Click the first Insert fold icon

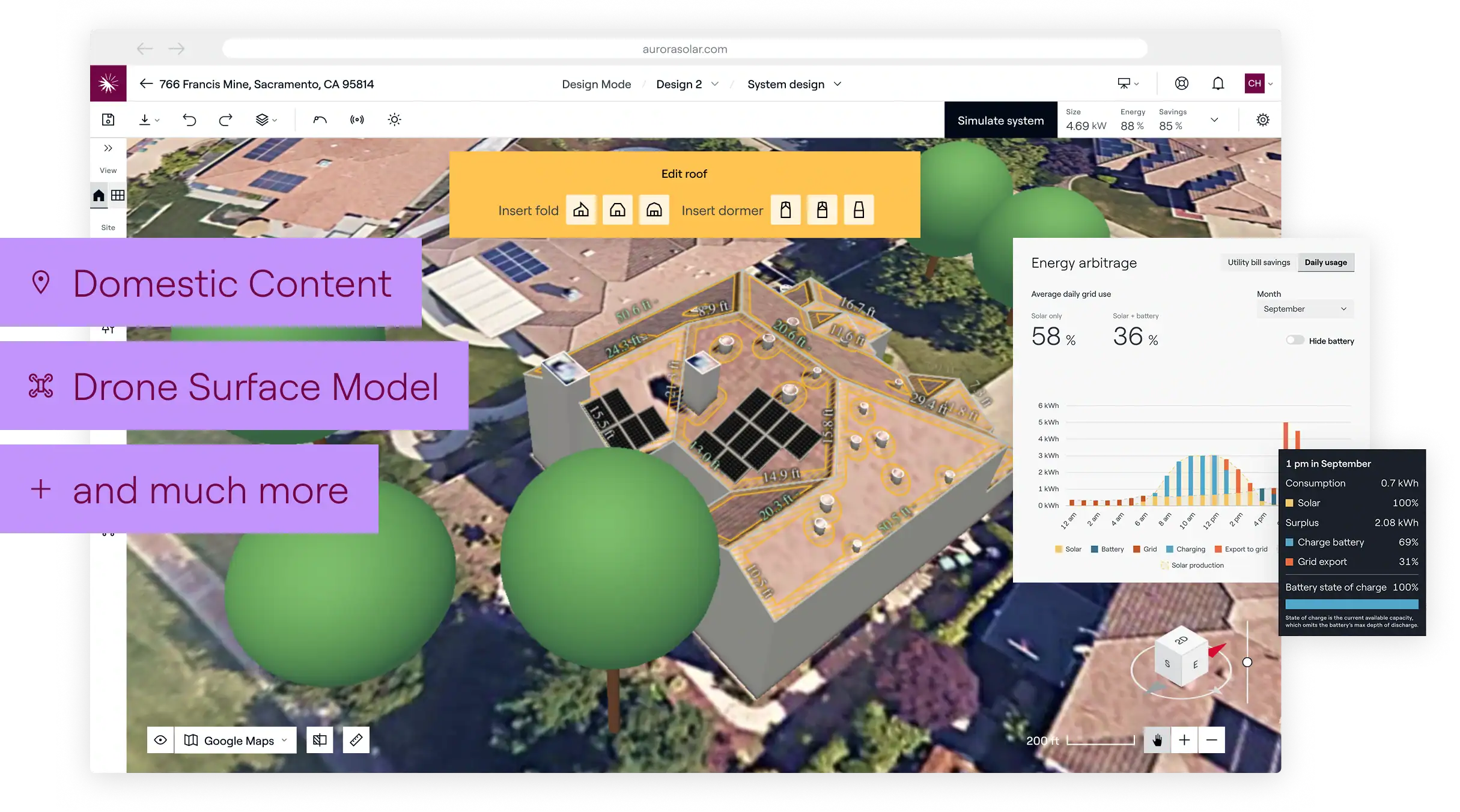(581, 210)
